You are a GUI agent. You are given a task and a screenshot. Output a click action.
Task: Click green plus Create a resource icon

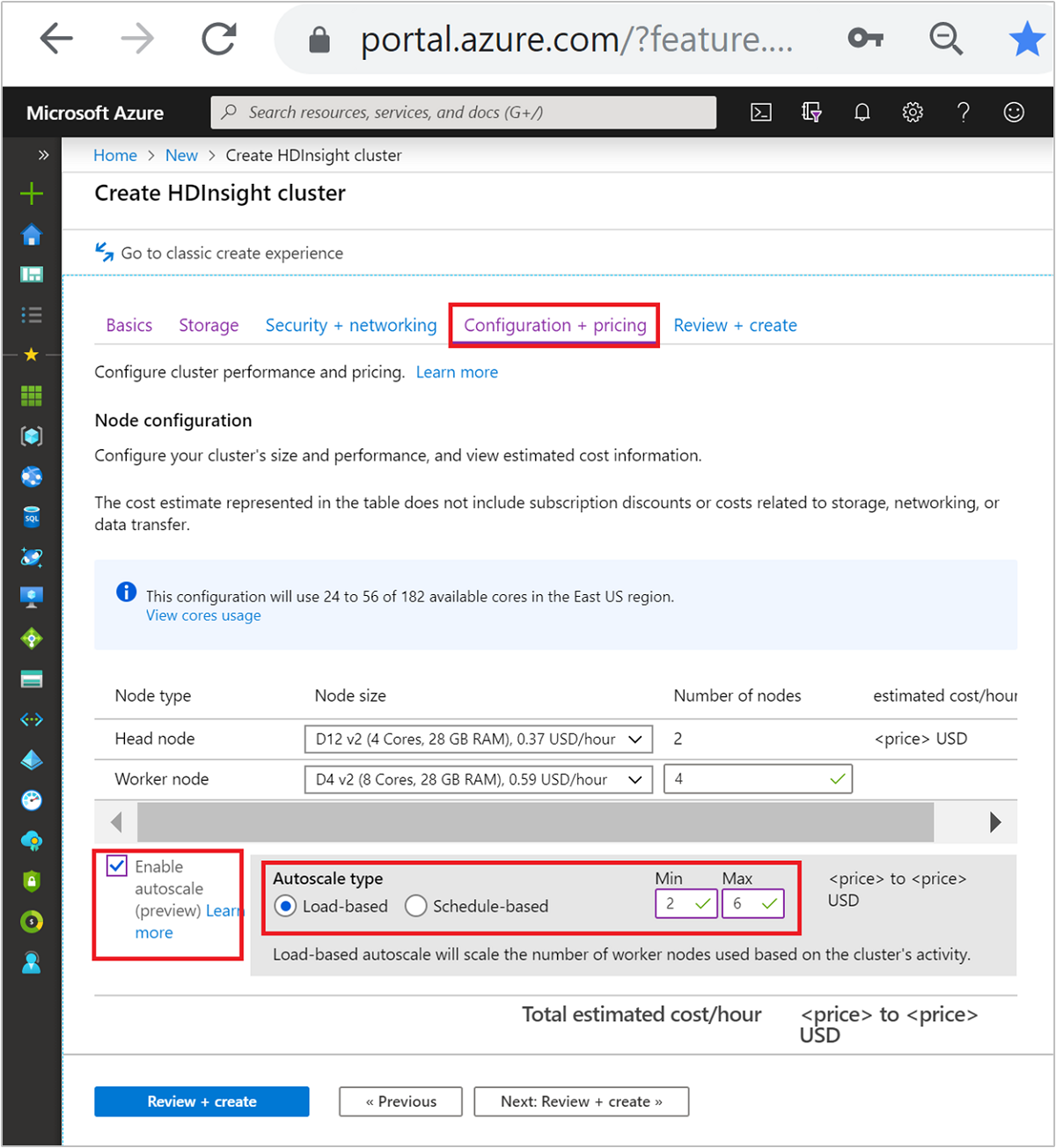pos(32,194)
